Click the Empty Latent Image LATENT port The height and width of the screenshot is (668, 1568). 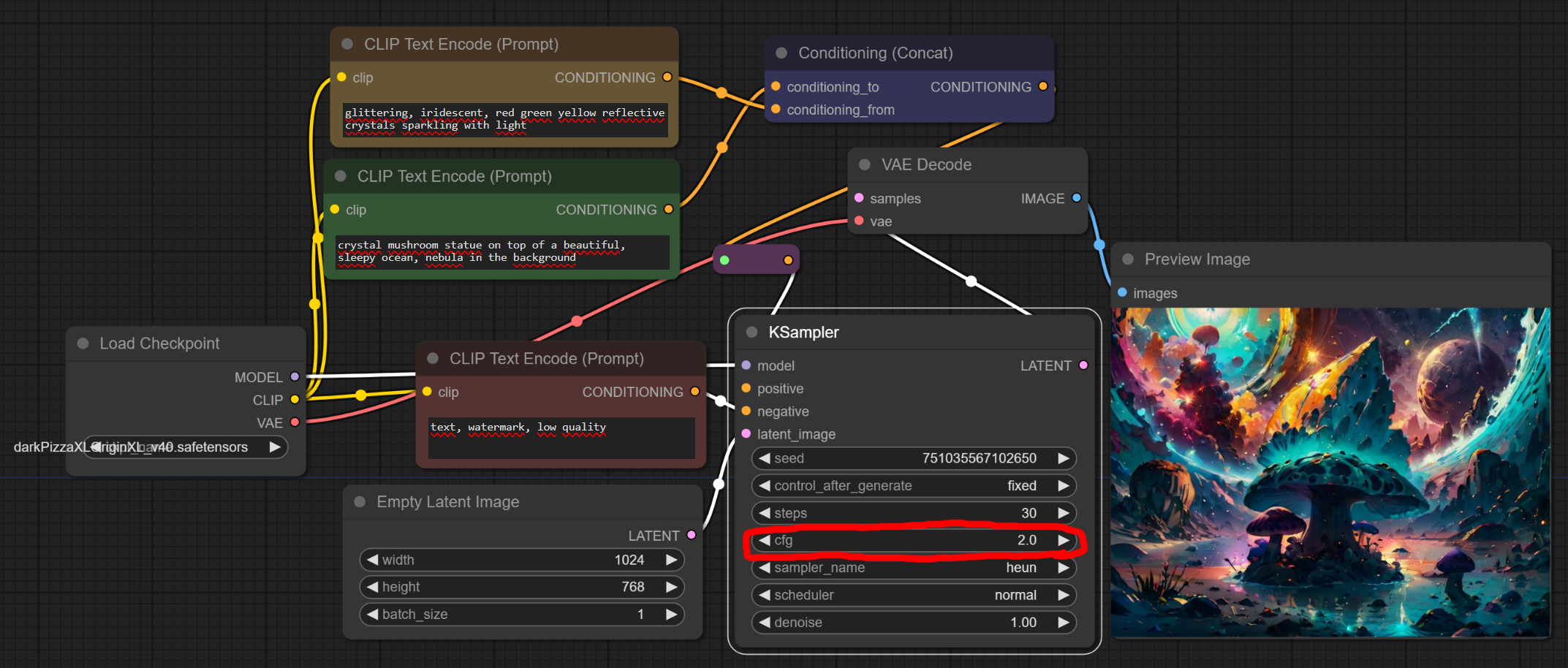point(692,535)
